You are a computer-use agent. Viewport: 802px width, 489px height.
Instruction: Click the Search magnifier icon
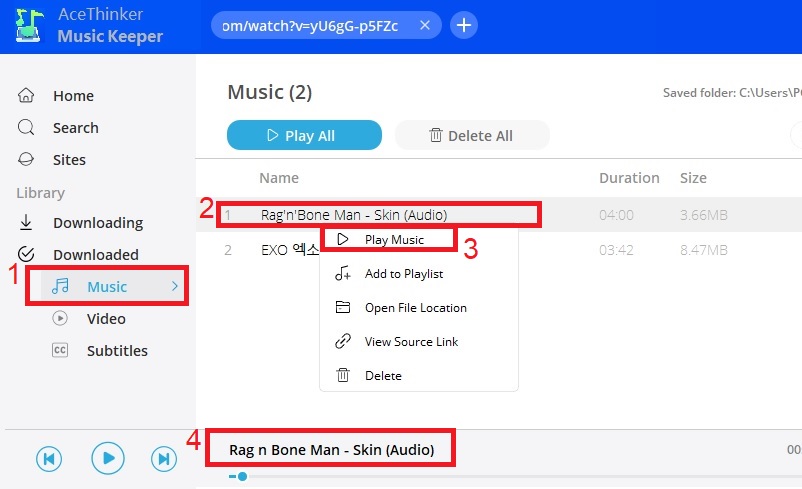tap(26, 127)
